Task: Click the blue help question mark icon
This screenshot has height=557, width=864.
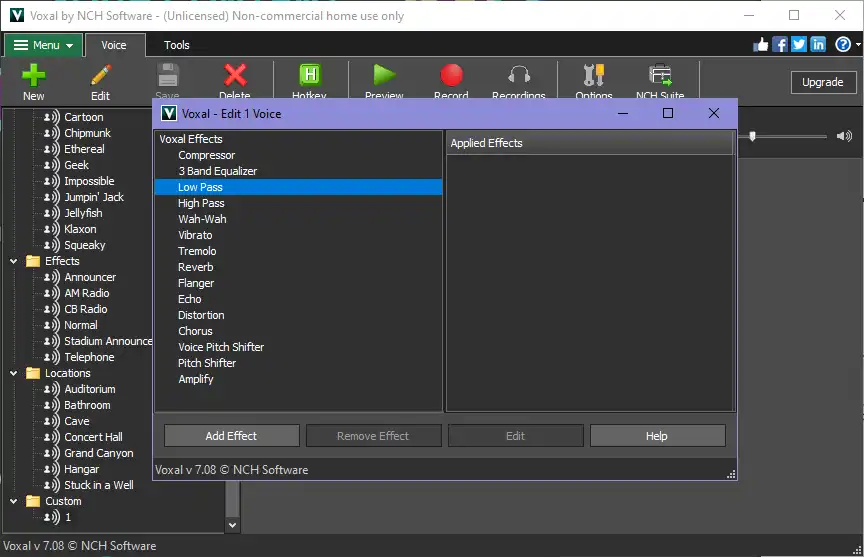Action: coord(843,45)
